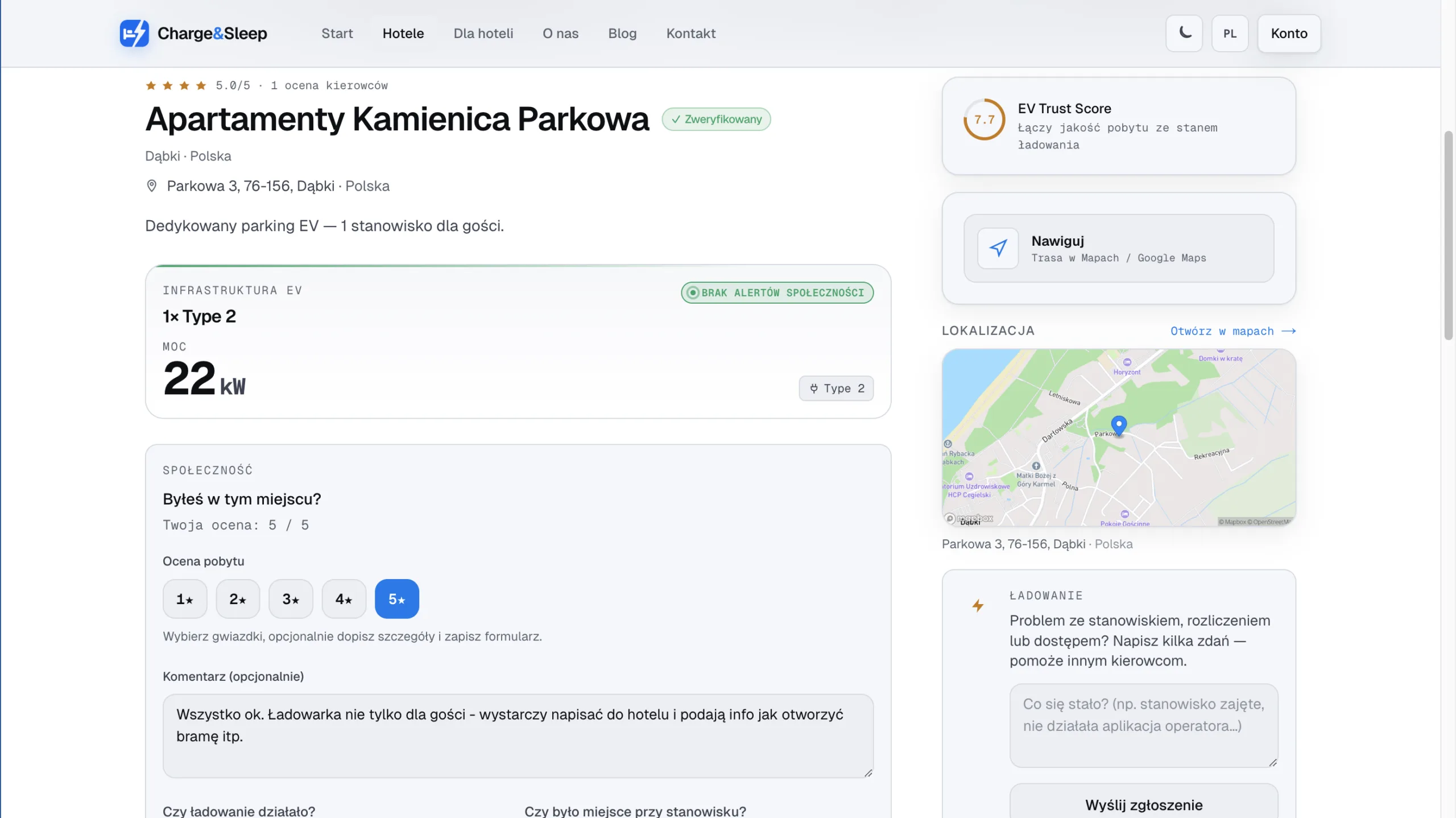This screenshot has width=1456, height=818.
Task: Select the 4-star rating option
Action: click(344, 599)
